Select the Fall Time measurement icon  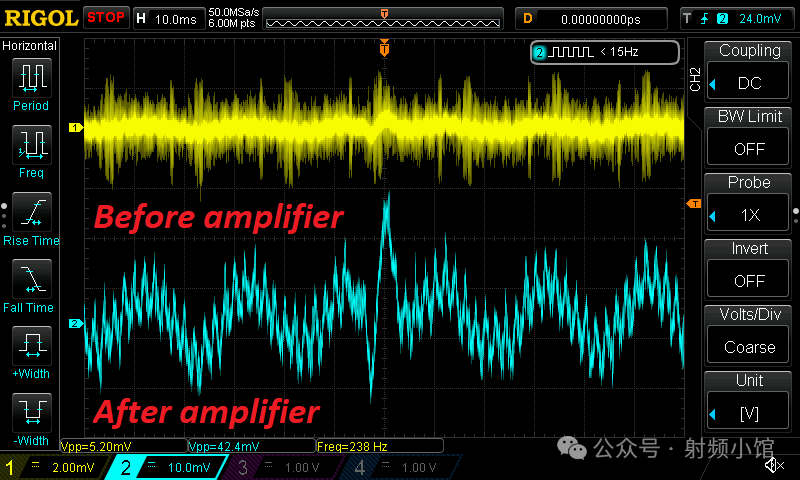click(x=31, y=281)
